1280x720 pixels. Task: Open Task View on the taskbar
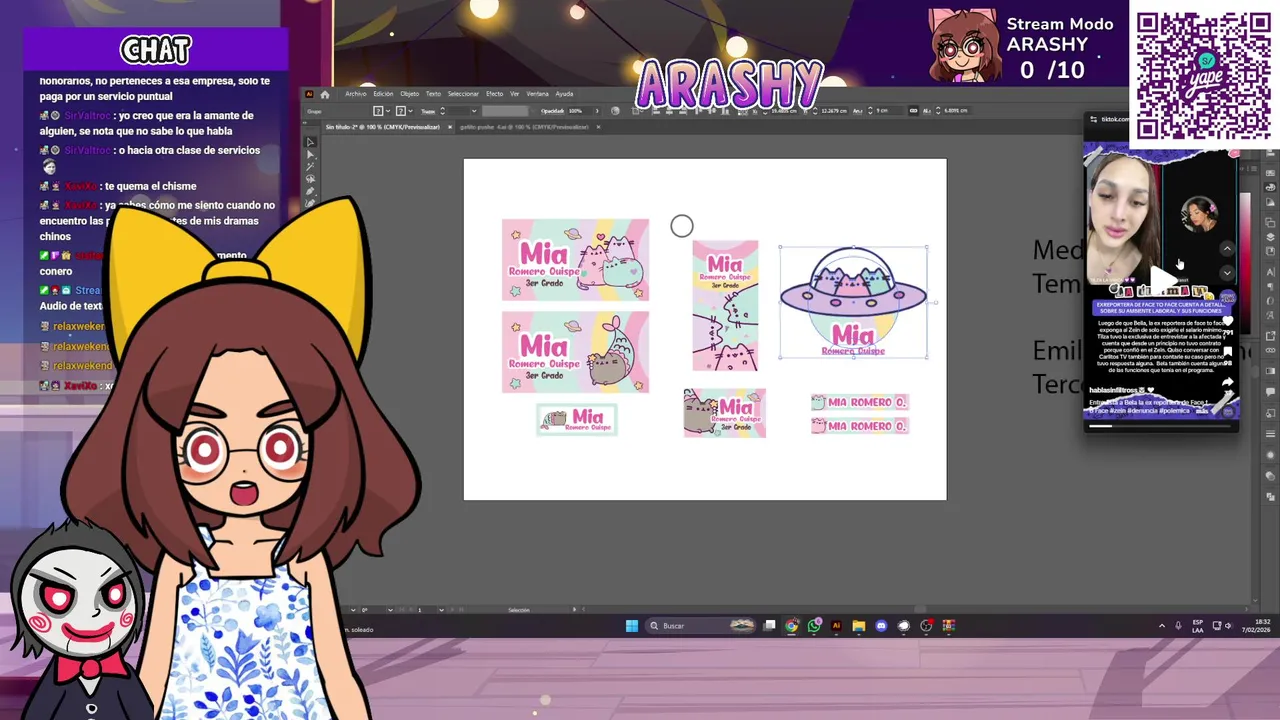[x=770, y=626]
